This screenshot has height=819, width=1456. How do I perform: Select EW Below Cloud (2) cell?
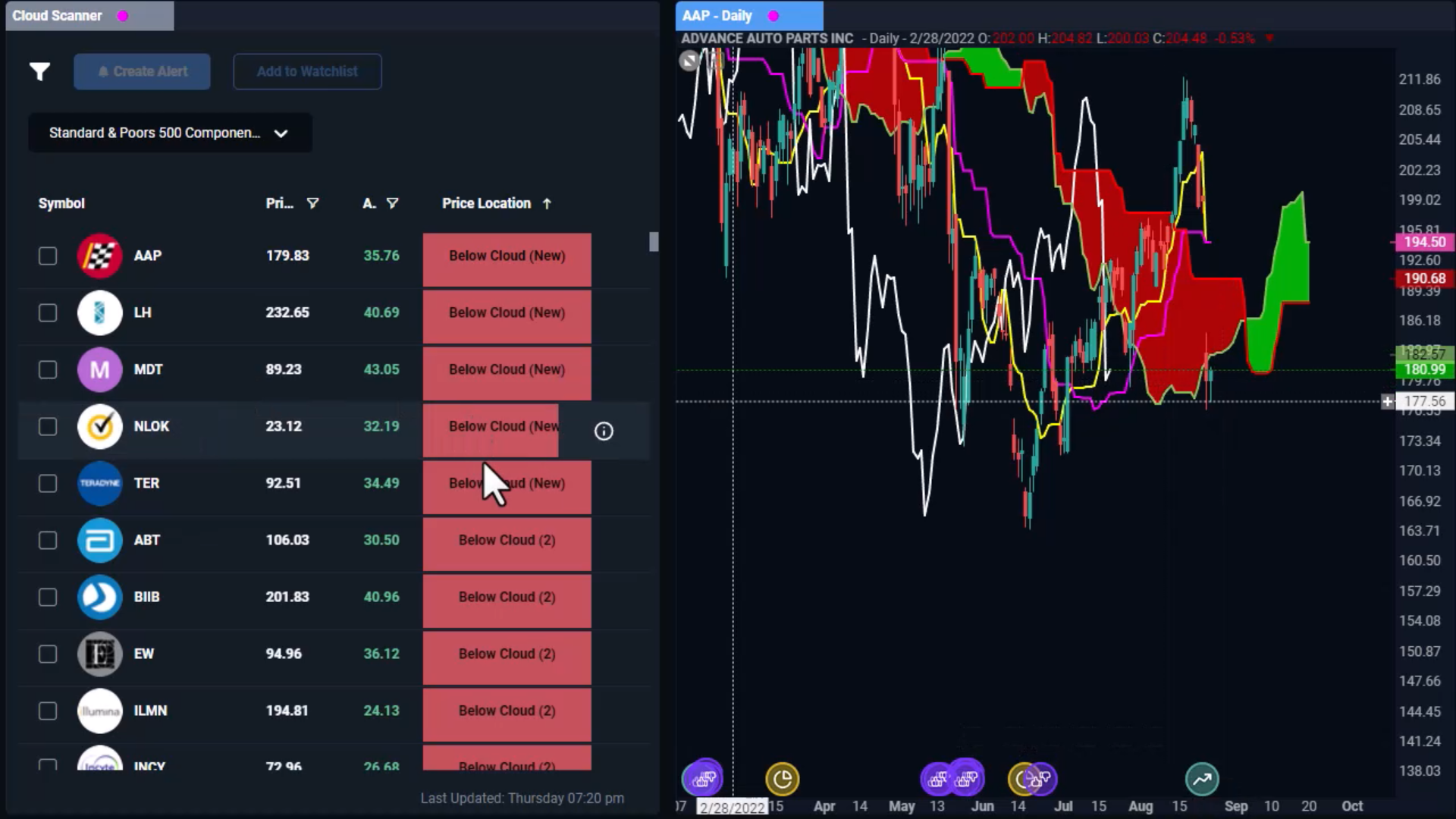[507, 657]
